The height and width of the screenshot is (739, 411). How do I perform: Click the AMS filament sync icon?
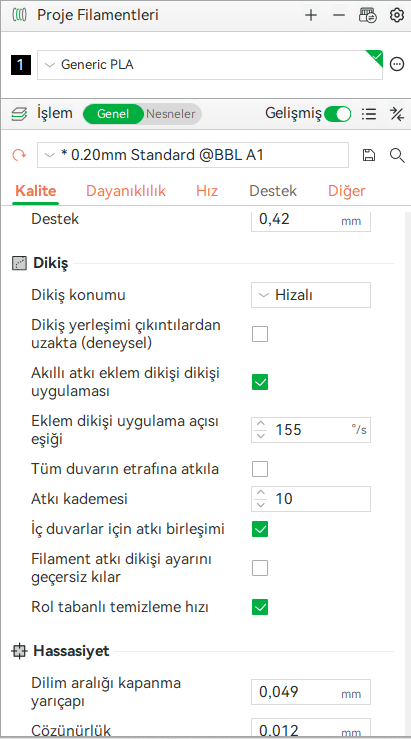click(x=368, y=16)
